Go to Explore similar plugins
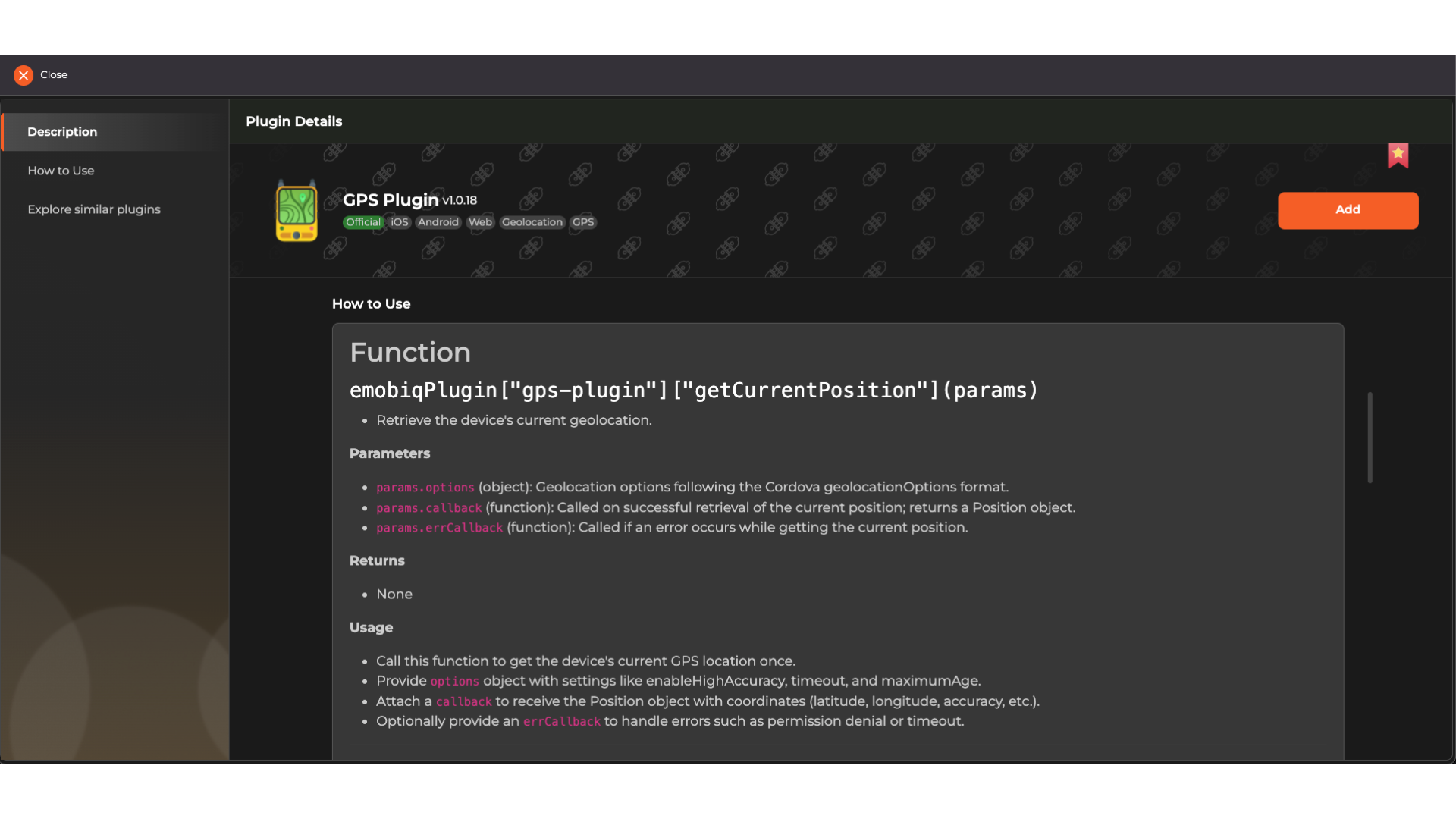This screenshot has width=1456, height=819. 94,209
